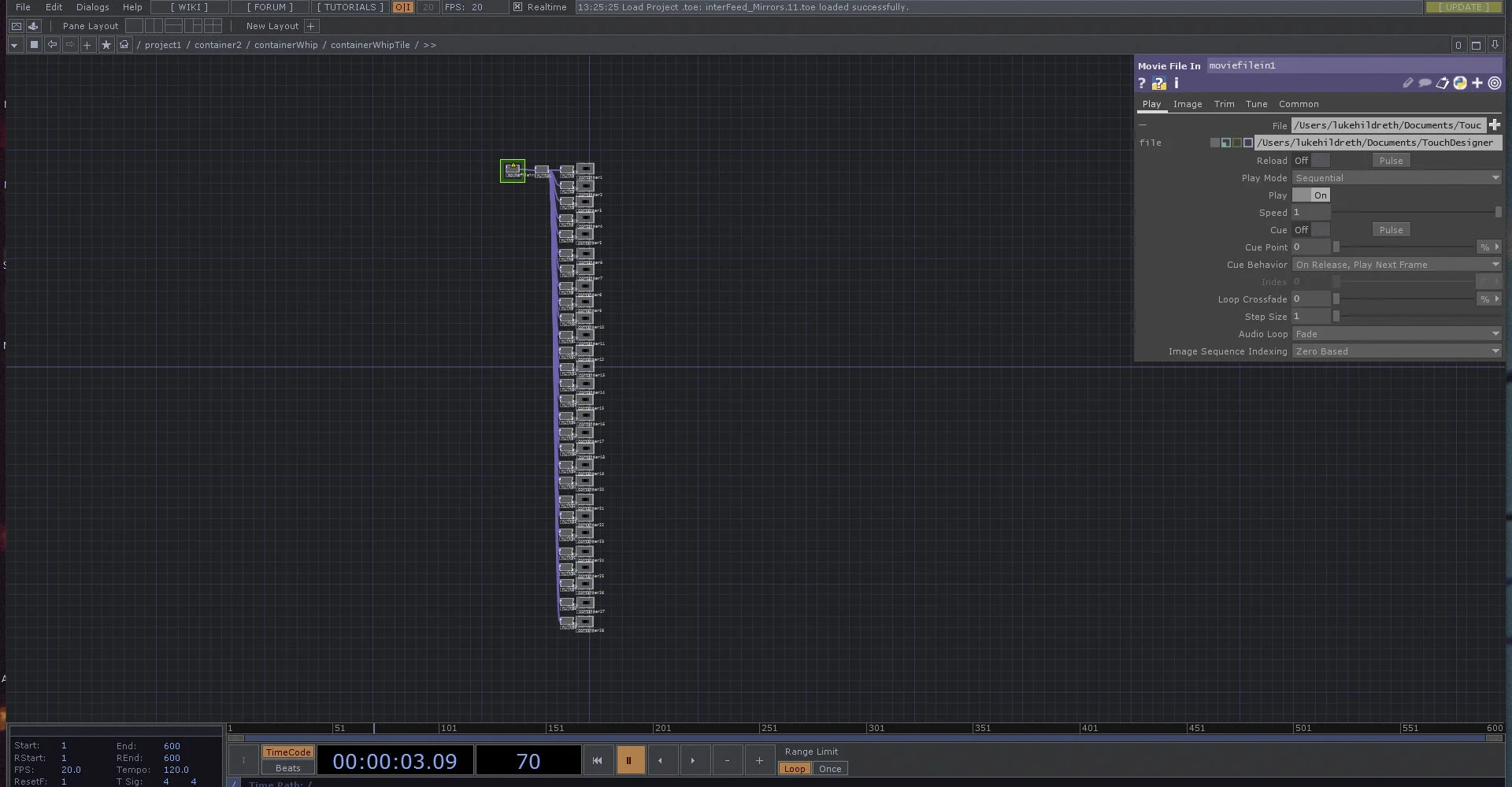Click the plus icon in parameter header

pyautogui.click(x=1477, y=83)
